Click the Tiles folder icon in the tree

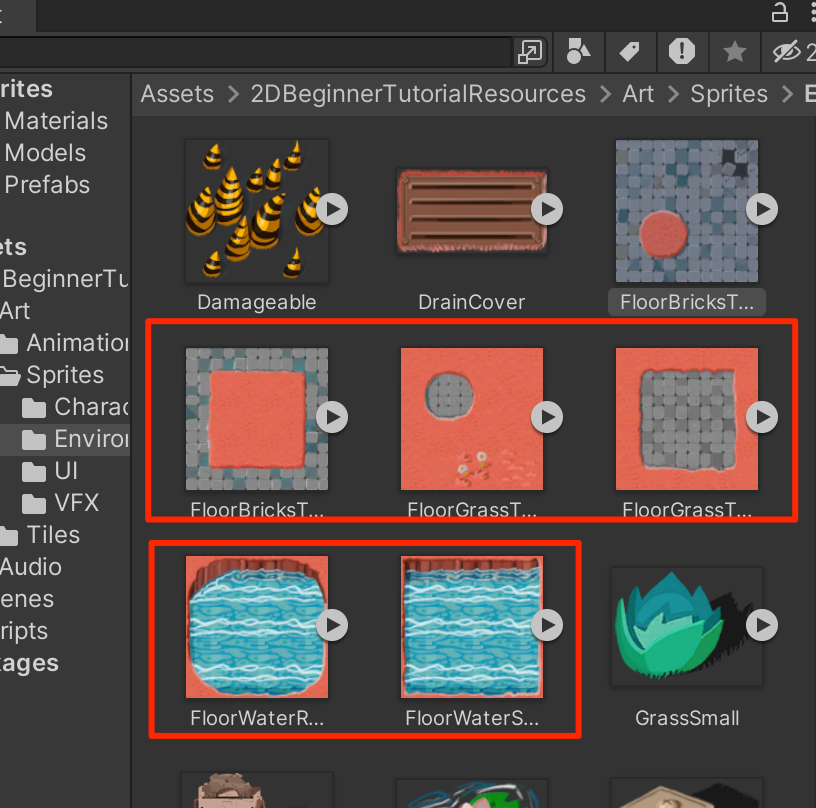(9, 536)
